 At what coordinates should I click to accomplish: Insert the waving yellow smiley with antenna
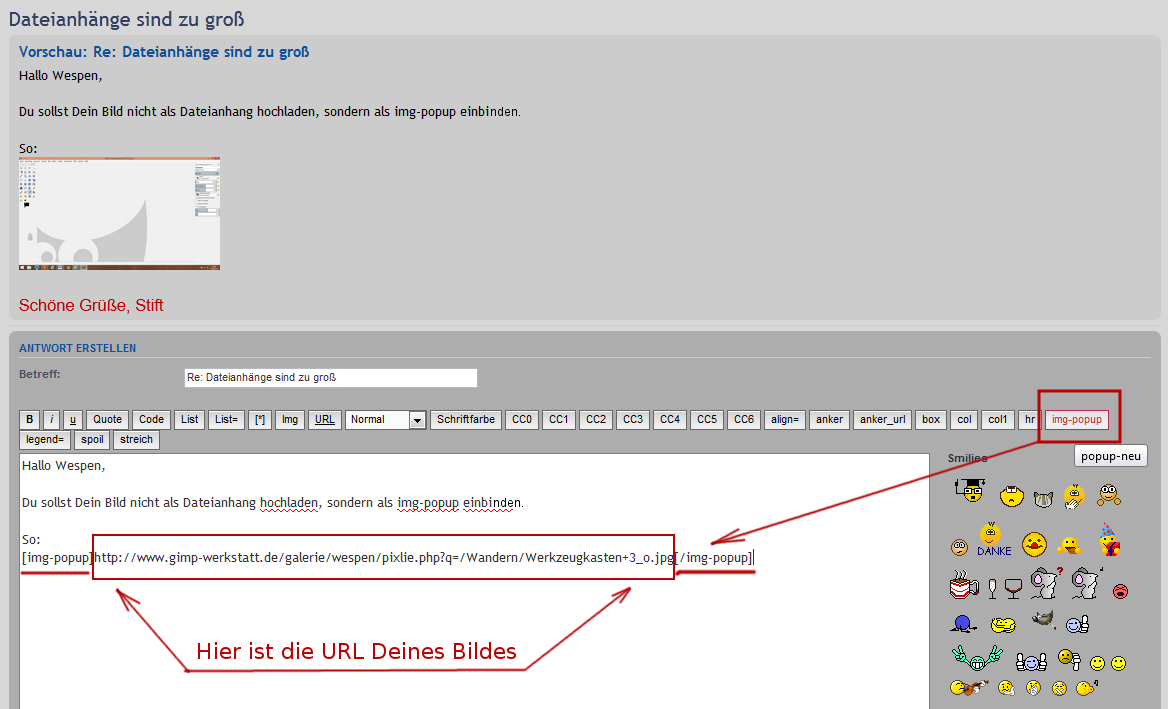(x=1075, y=497)
